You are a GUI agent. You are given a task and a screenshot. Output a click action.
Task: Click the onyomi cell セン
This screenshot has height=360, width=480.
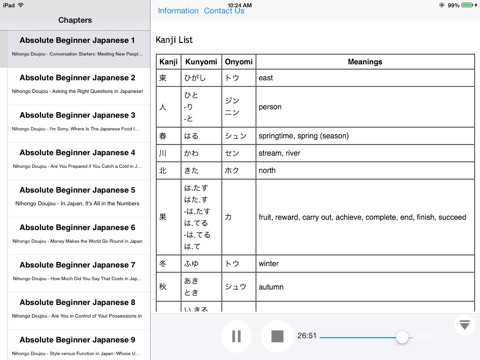pos(239,153)
